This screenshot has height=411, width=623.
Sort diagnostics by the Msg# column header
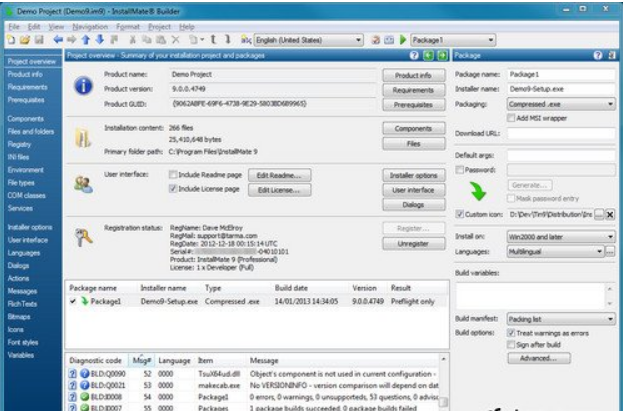(141, 361)
